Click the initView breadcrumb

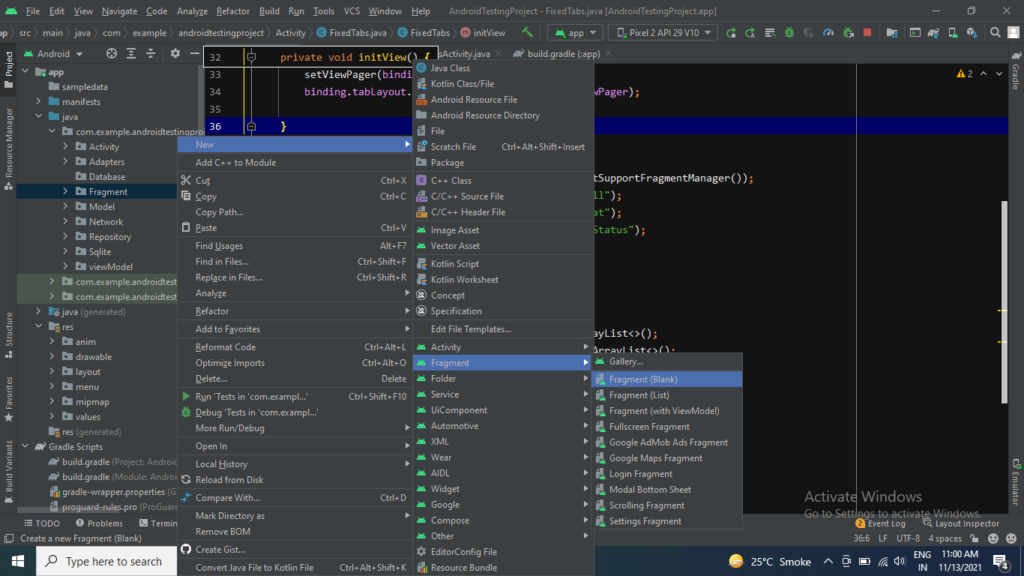pos(483,33)
